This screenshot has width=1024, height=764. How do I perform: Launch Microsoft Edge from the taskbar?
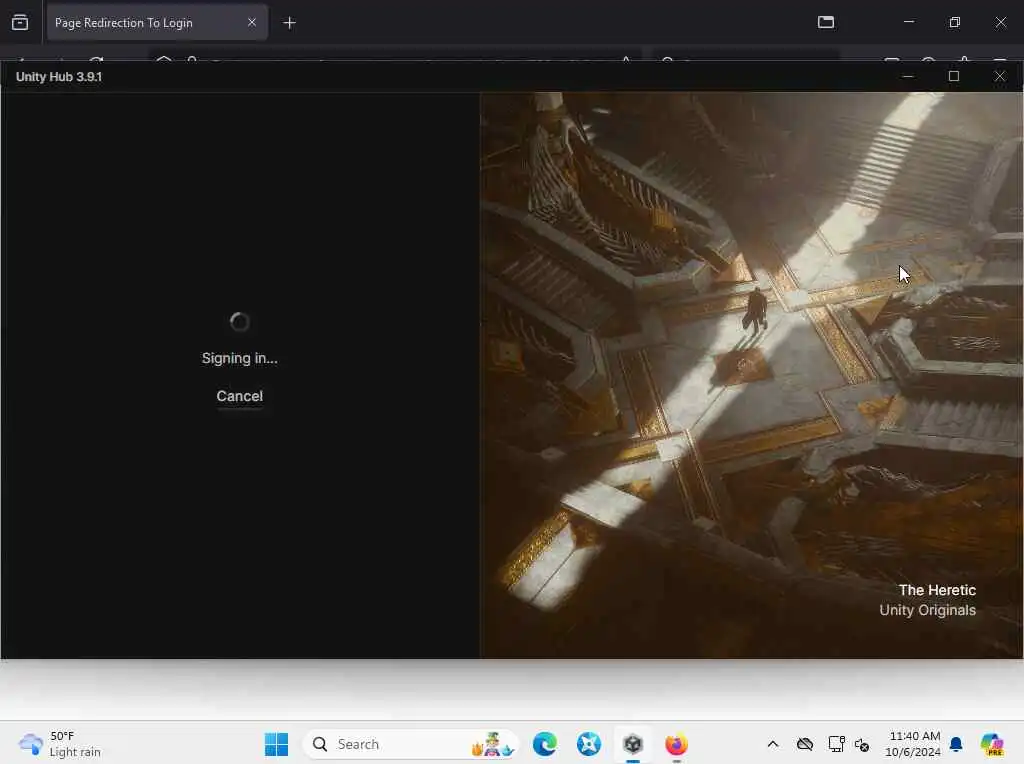click(x=545, y=744)
